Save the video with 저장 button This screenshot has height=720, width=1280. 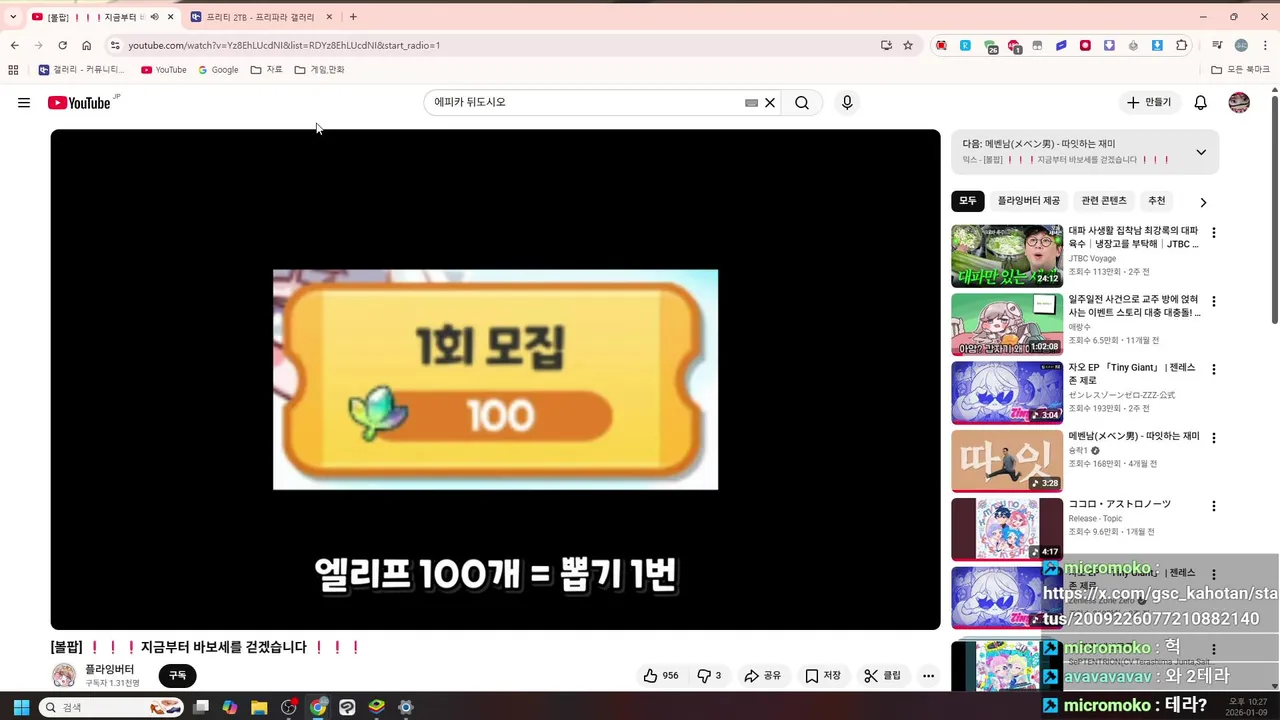823,676
